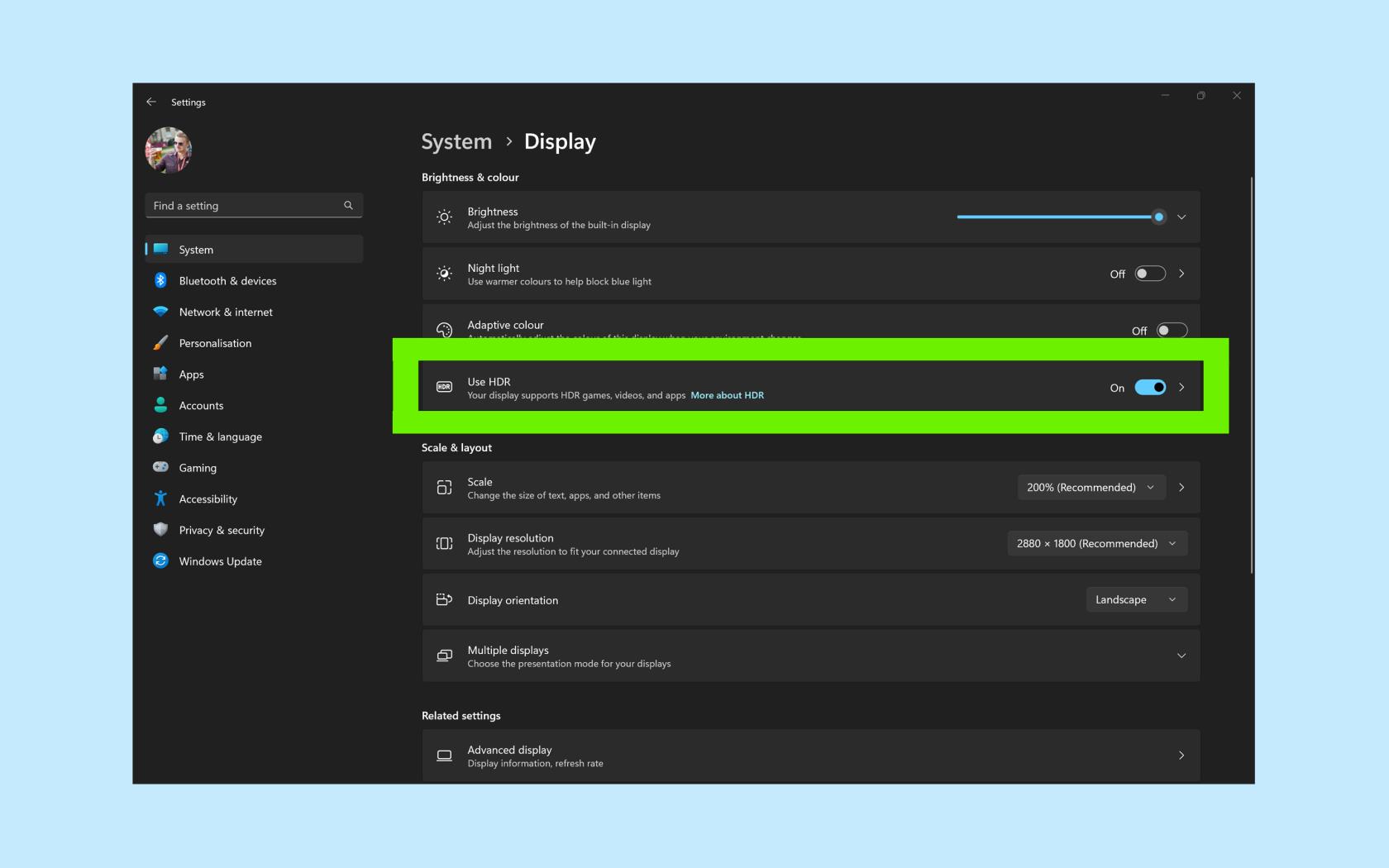1389x868 pixels.
Task: Open Apps settings
Action: point(254,374)
